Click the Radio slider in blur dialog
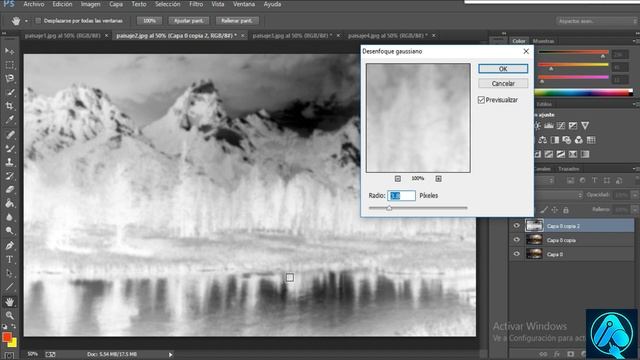The image size is (640, 360). pos(418,208)
